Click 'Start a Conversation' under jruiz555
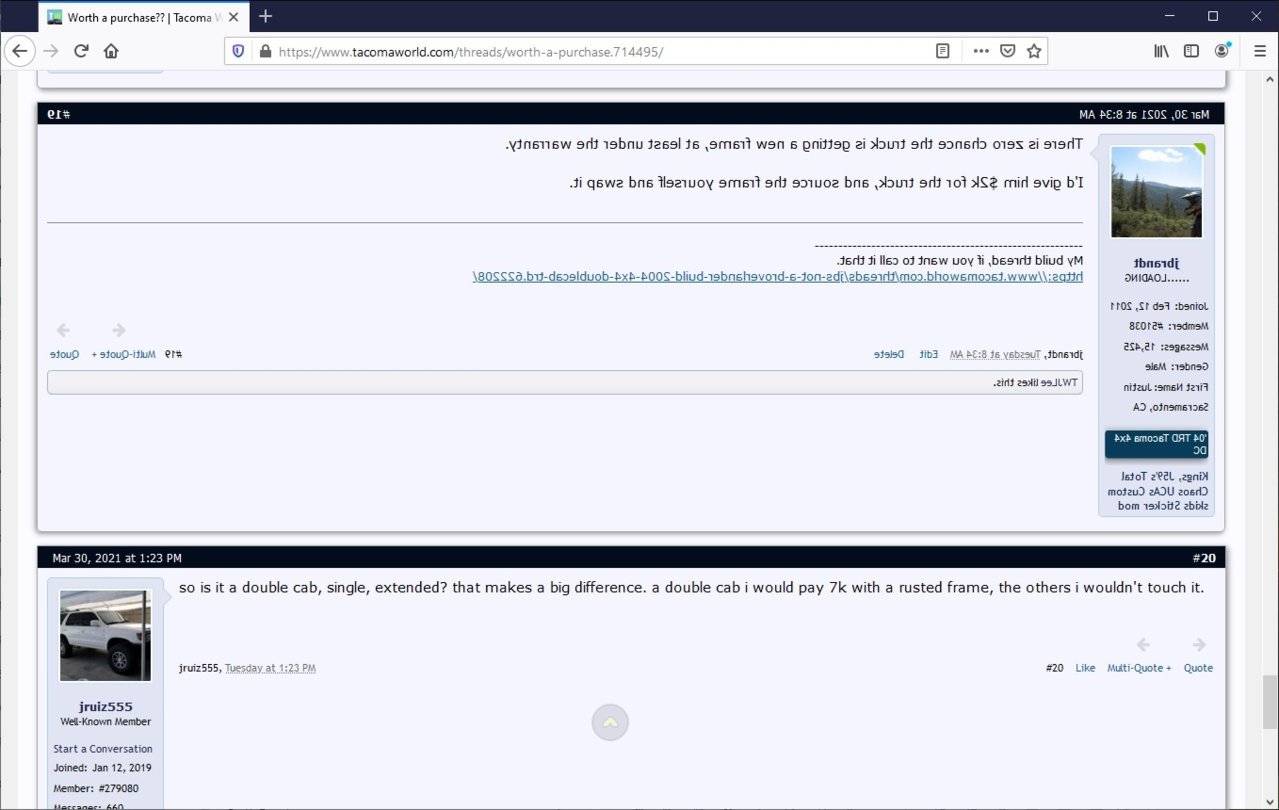Viewport: 1279px width, 810px height. pos(103,749)
